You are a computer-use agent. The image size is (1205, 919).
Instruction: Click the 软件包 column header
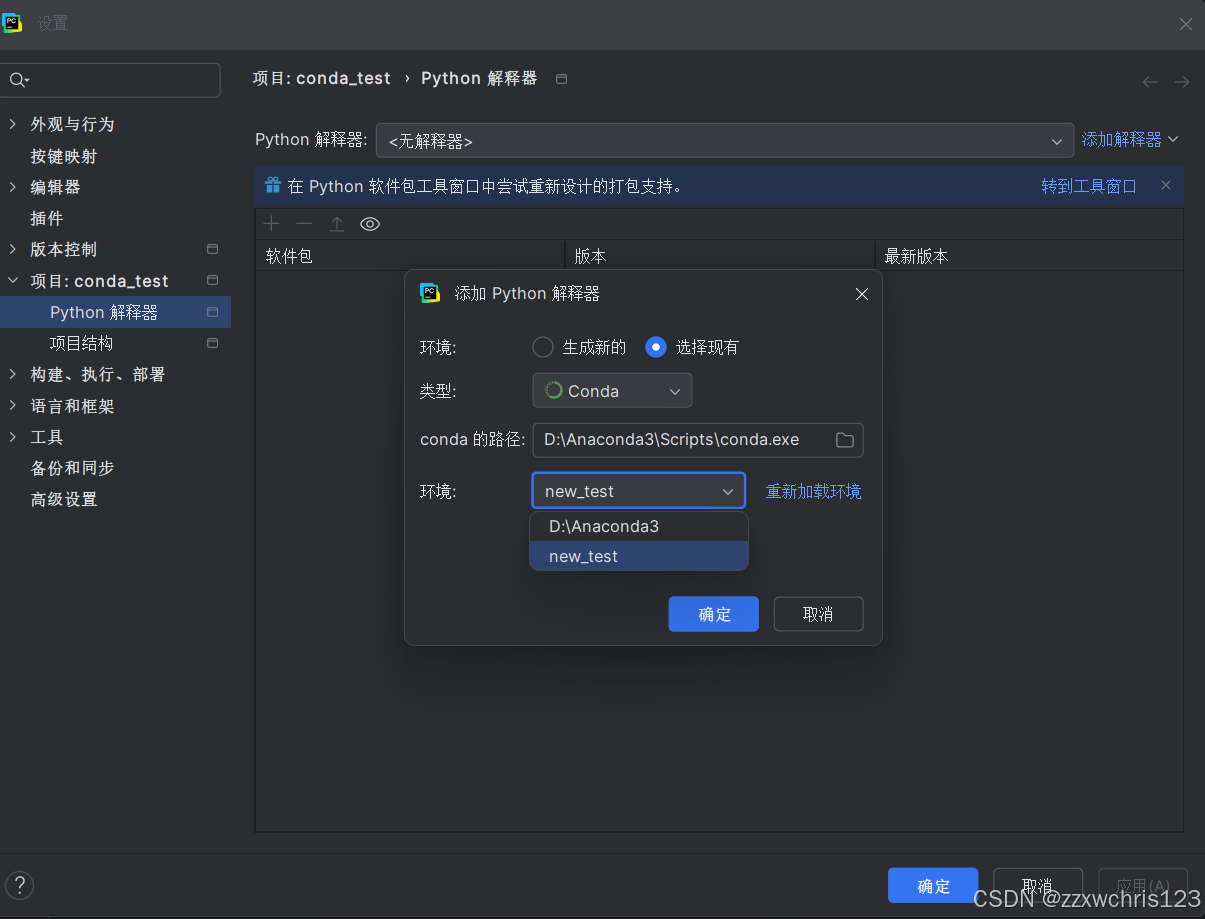point(410,256)
